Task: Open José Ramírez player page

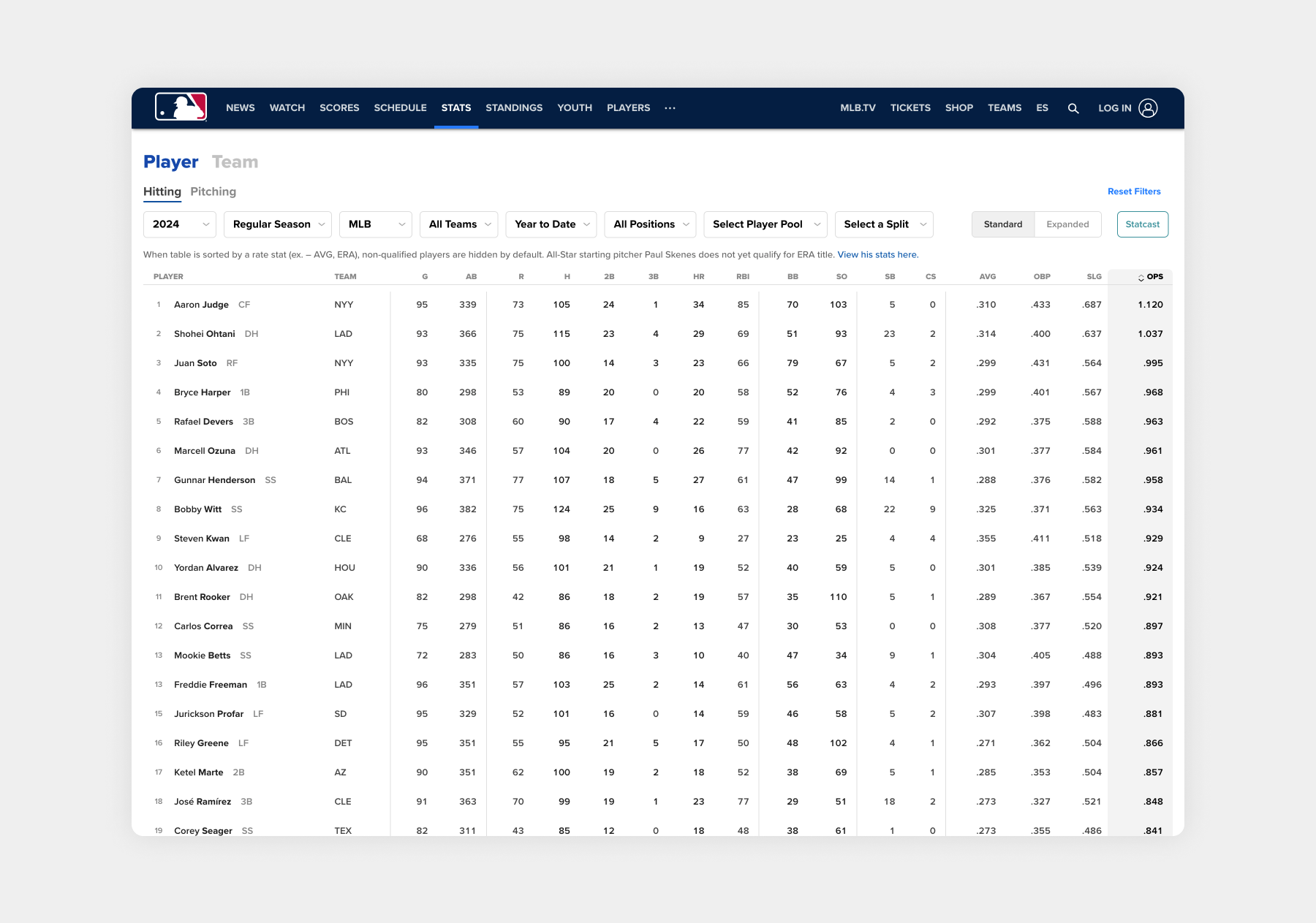Action: [x=203, y=802]
